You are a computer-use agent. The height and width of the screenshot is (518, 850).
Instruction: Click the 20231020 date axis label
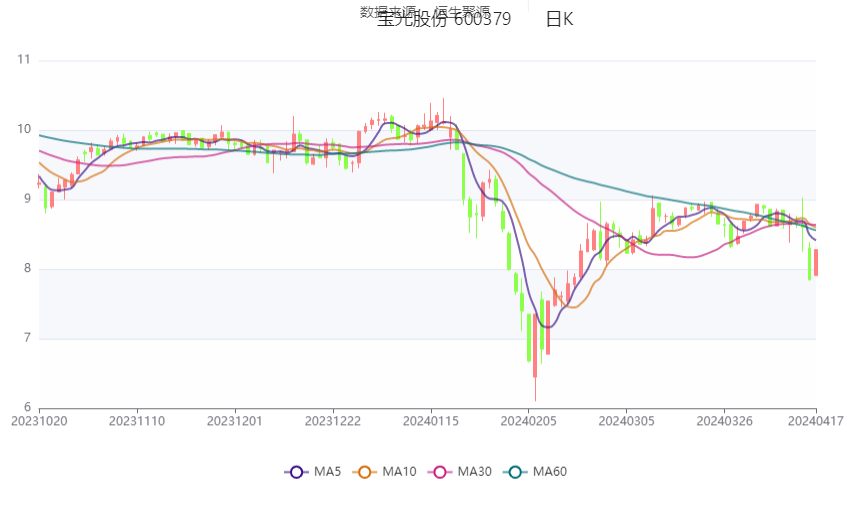(39, 422)
